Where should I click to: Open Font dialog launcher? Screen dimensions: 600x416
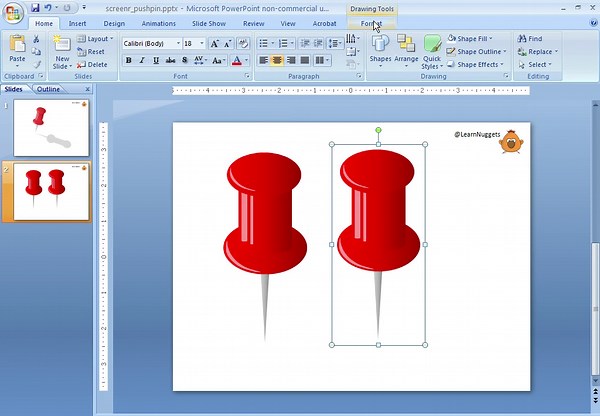click(x=247, y=76)
